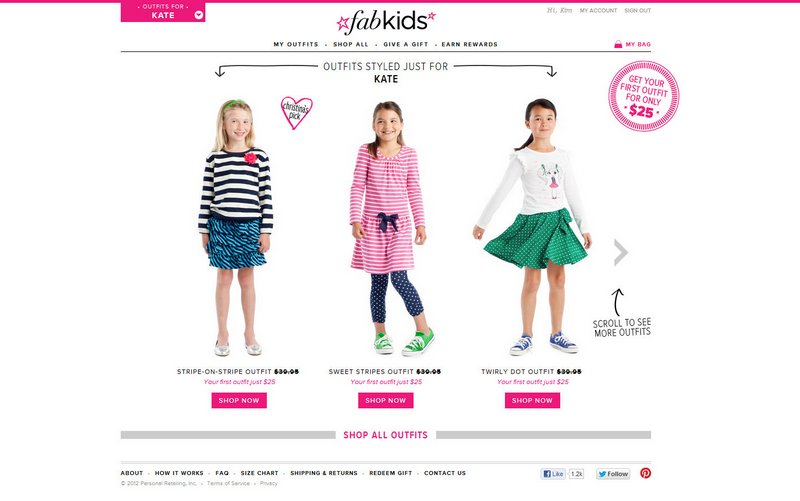Viewport: 800px width, 501px height.
Task: Select Shop All in the navigation
Action: (x=351, y=44)
